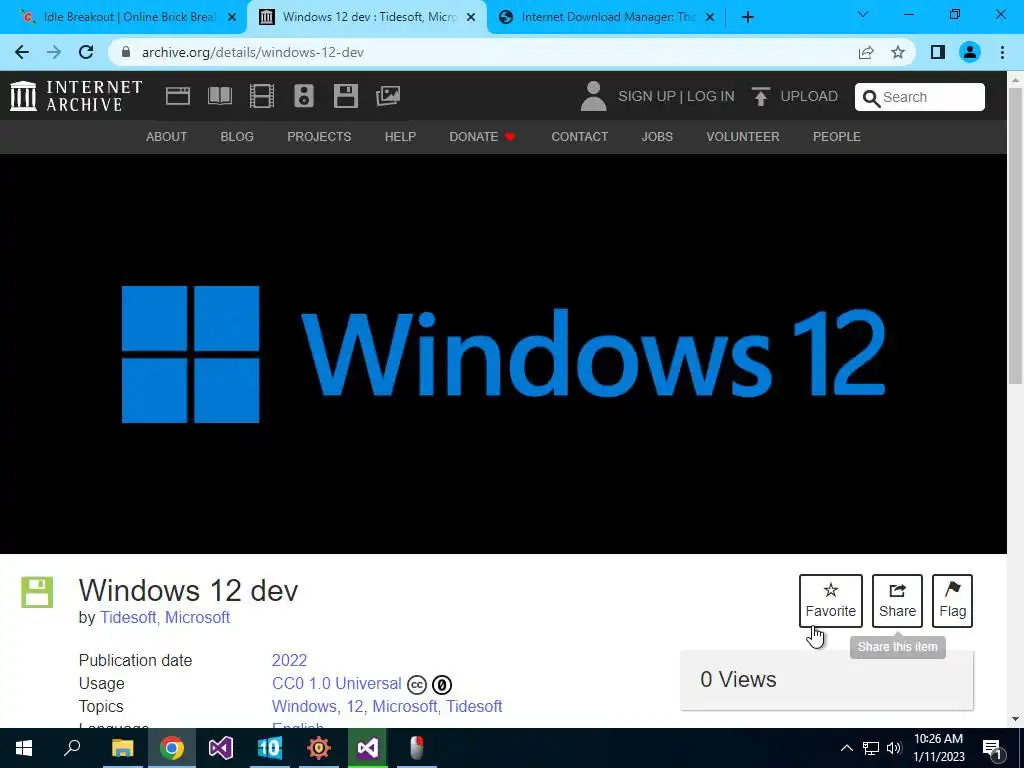The image size is (1024, 768).
Task: Open the ABOUT menu item
Action: tap(167, 136)
